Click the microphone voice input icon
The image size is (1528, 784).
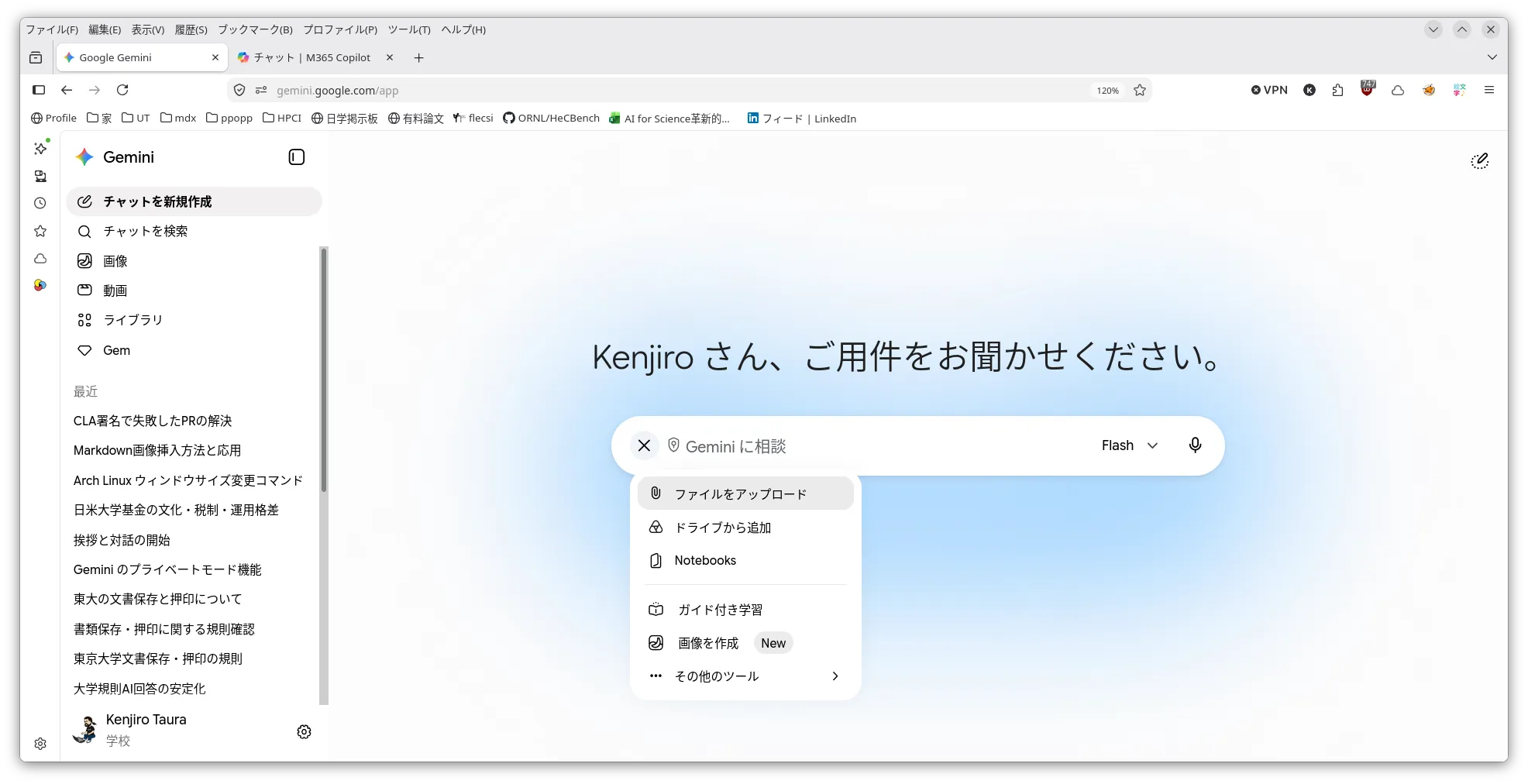click(x=1195, y=445)
